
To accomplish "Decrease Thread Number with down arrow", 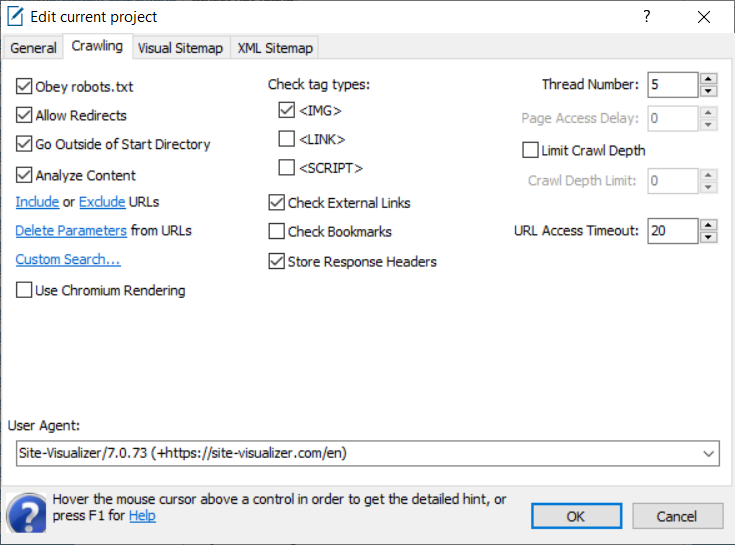I will [709, 91].
